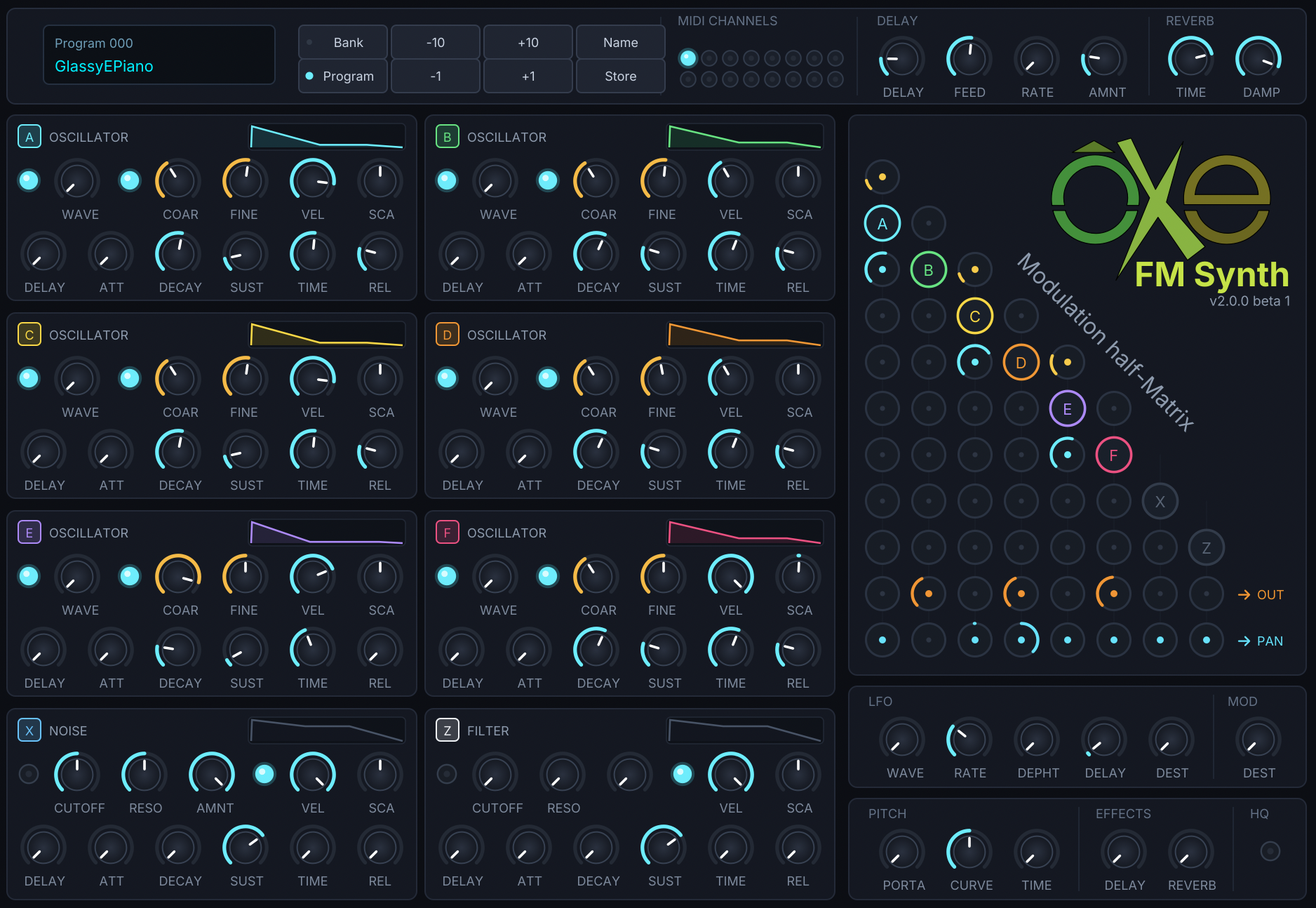This screenshot has height=908, width=1316.
Task: Increase program by 10
Action: [528, 42]
